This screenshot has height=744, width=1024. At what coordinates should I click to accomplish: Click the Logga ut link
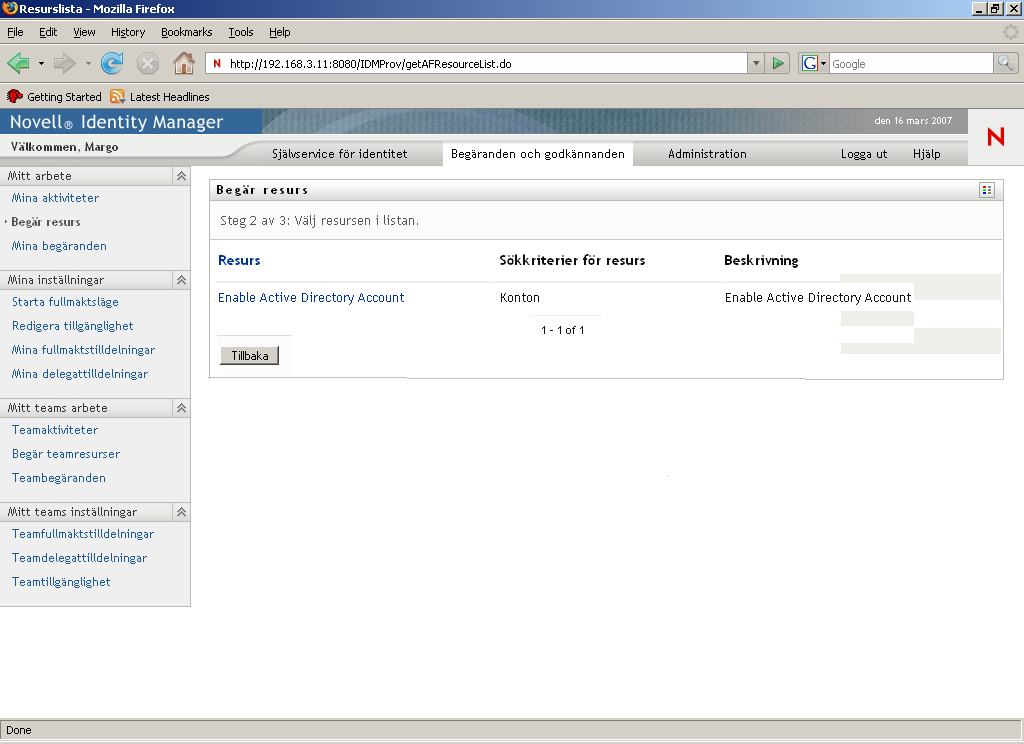(864, 154)
